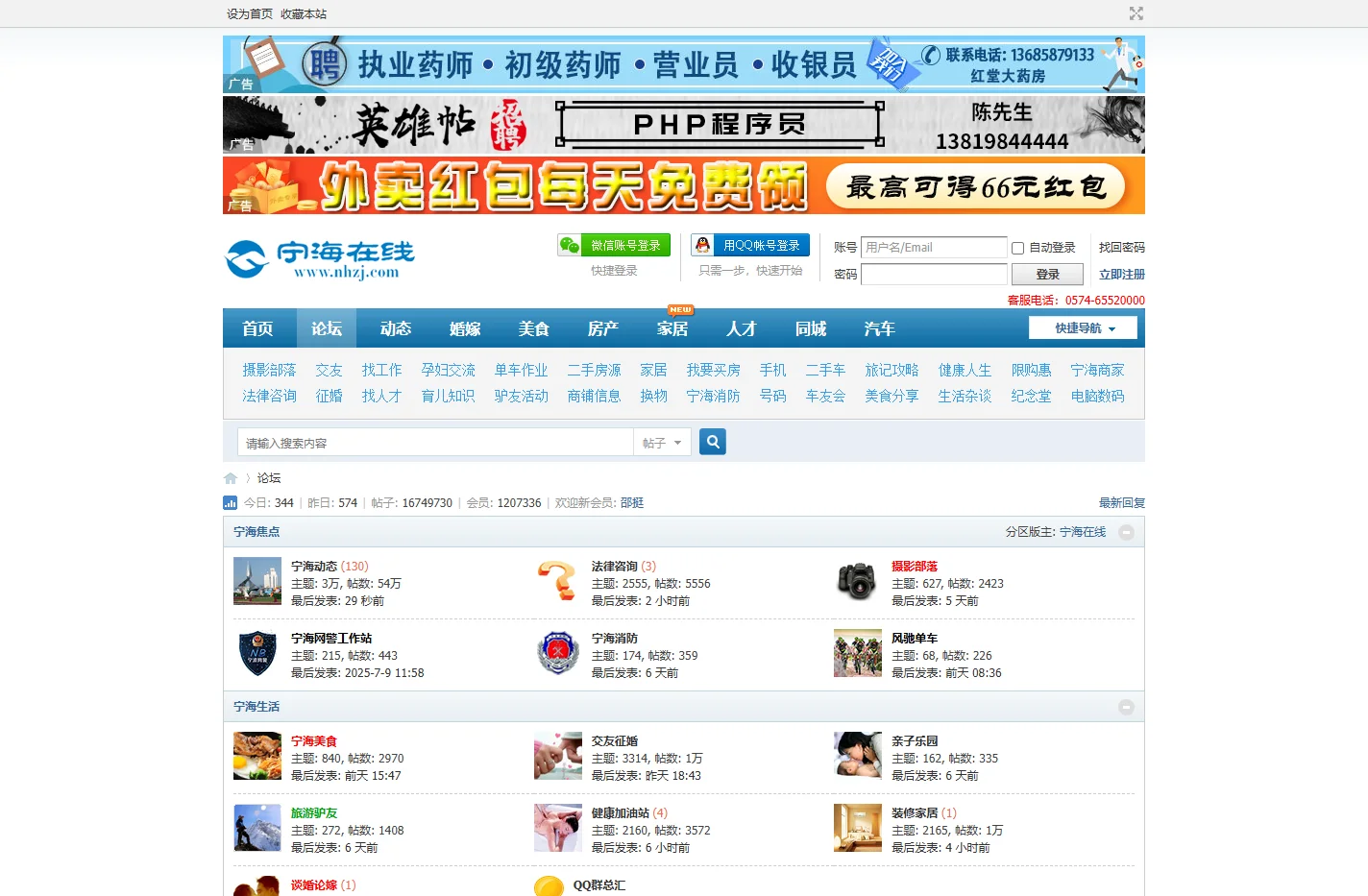Open the 电脑数码 sub-navigation link
Image resolution: width=1368 pixels, height=896 pixels.
(1097, 396)
